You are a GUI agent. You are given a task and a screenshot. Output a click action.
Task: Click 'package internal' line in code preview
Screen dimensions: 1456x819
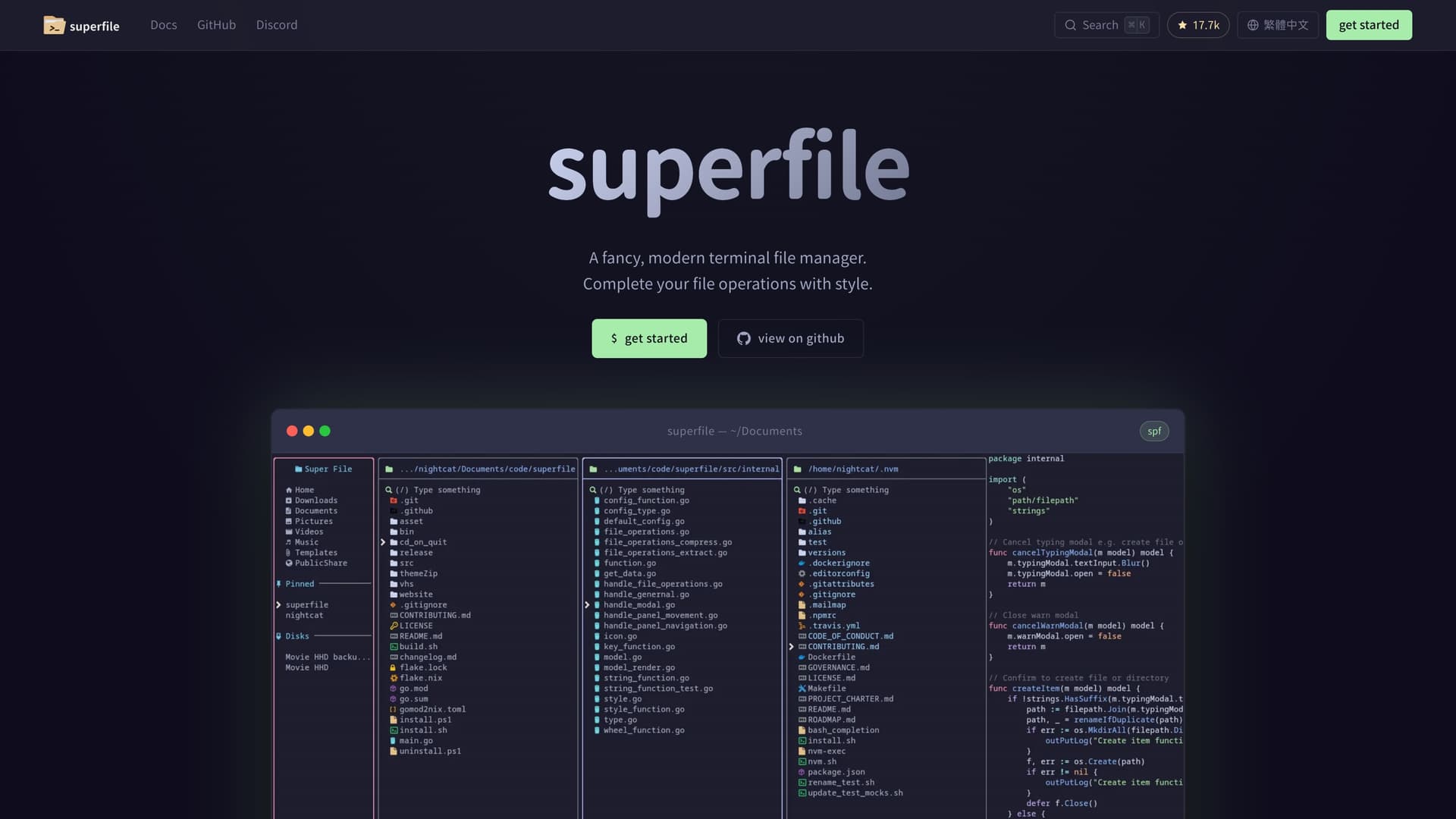[x=1026, y=459]
